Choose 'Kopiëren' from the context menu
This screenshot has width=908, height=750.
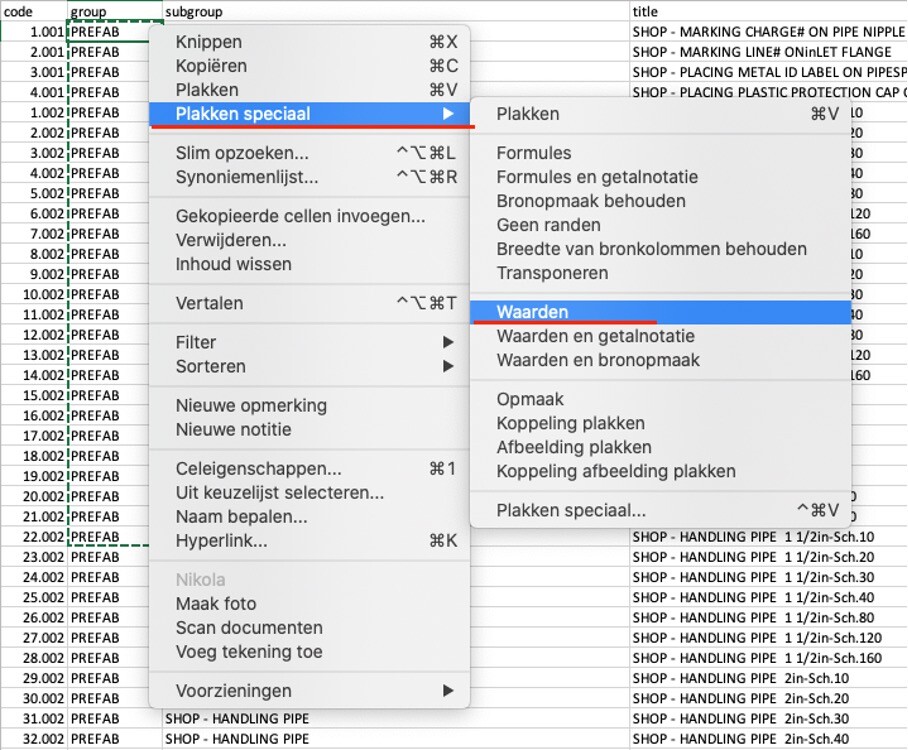click(211, 66)
